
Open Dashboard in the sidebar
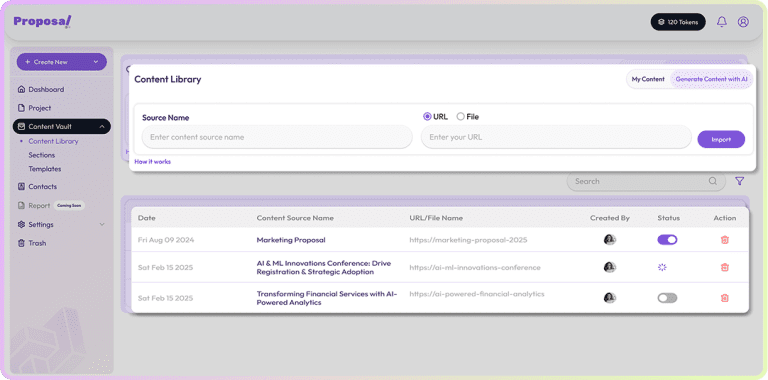pos(46,90)
